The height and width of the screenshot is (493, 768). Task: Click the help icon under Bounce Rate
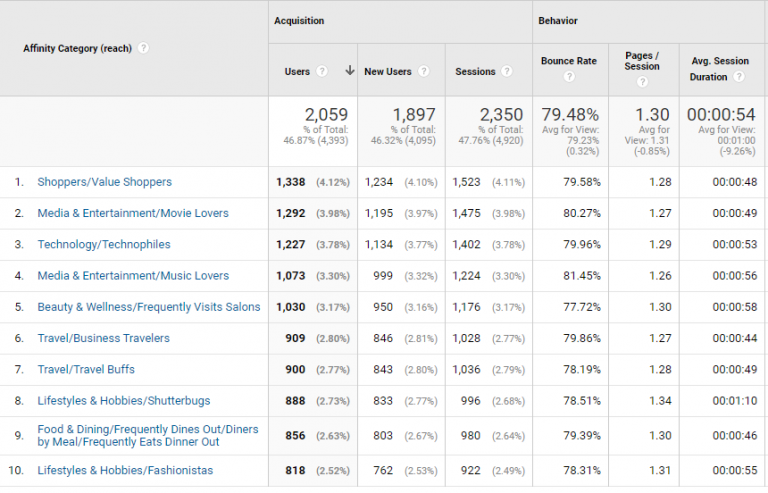click(568, 77)
